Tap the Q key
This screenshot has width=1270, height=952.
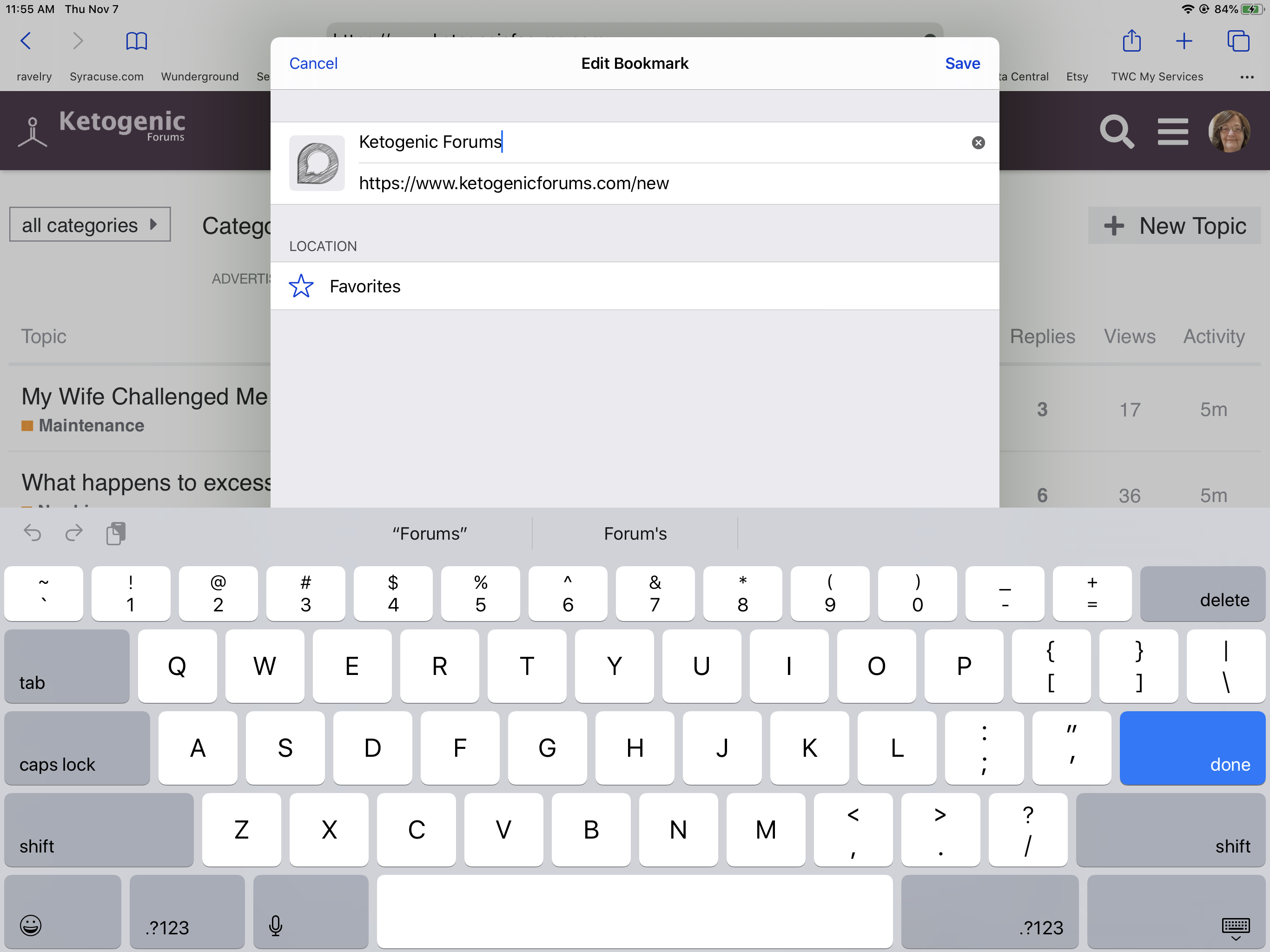click(x=177, y=666)
